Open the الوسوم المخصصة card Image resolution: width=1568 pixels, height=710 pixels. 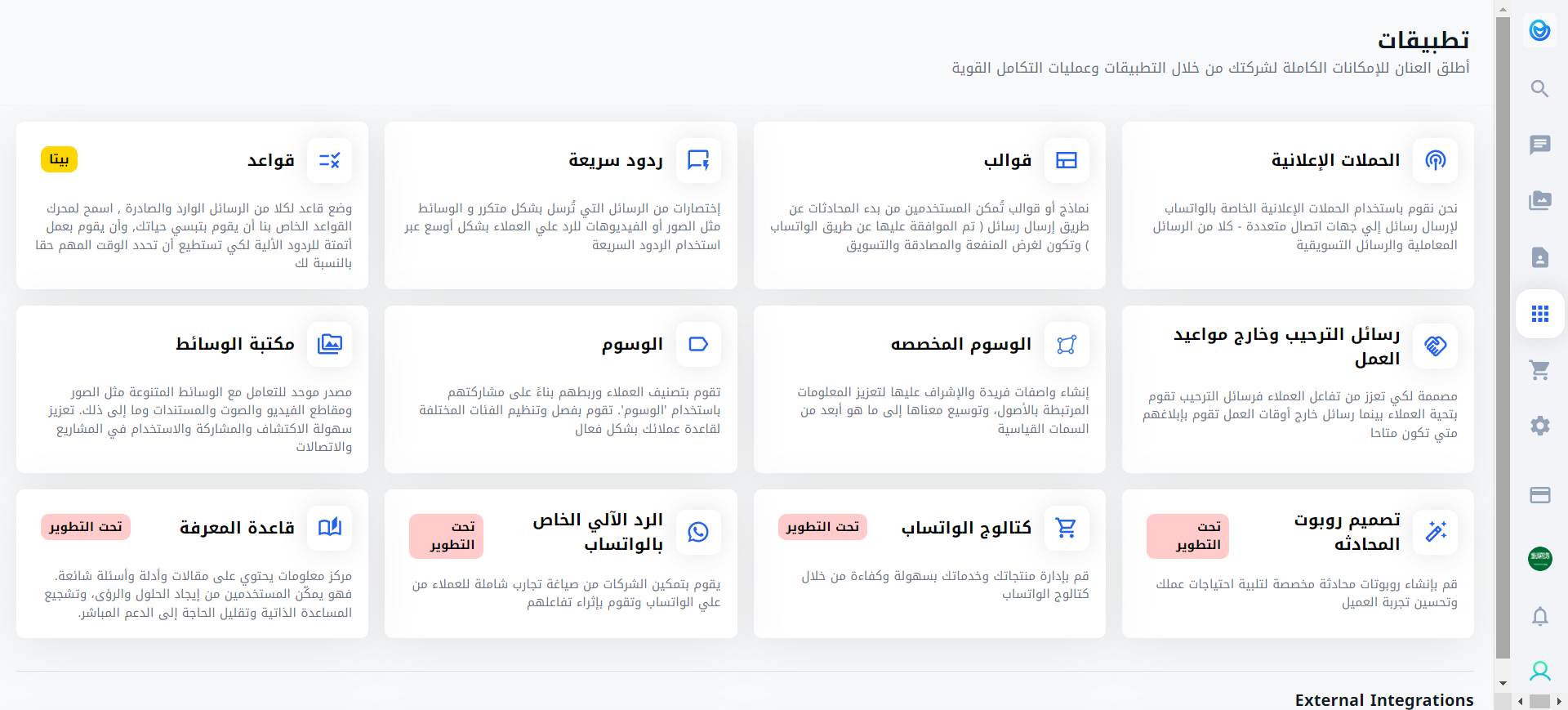[929, 389]
